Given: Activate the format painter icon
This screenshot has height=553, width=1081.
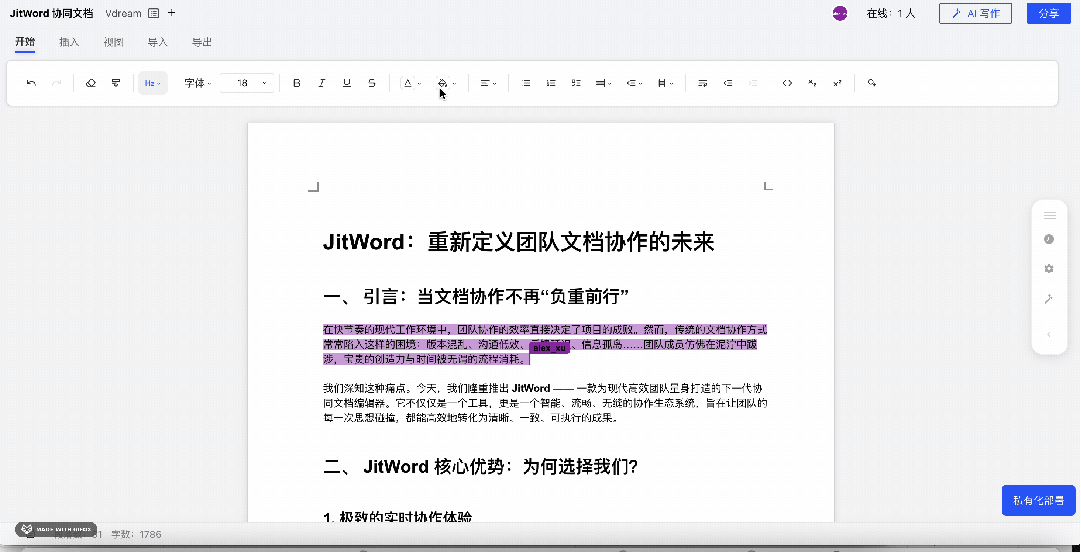Looking at the screenshot, I should [x=116, y=83].
